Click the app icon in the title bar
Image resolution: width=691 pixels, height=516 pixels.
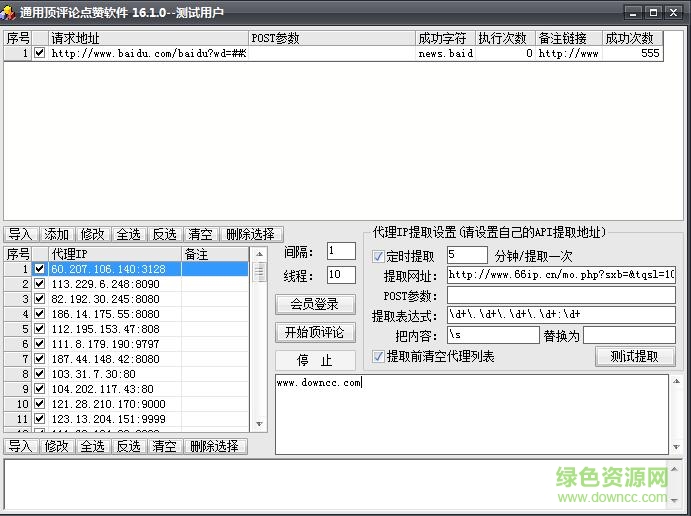(x=9, y=13)
